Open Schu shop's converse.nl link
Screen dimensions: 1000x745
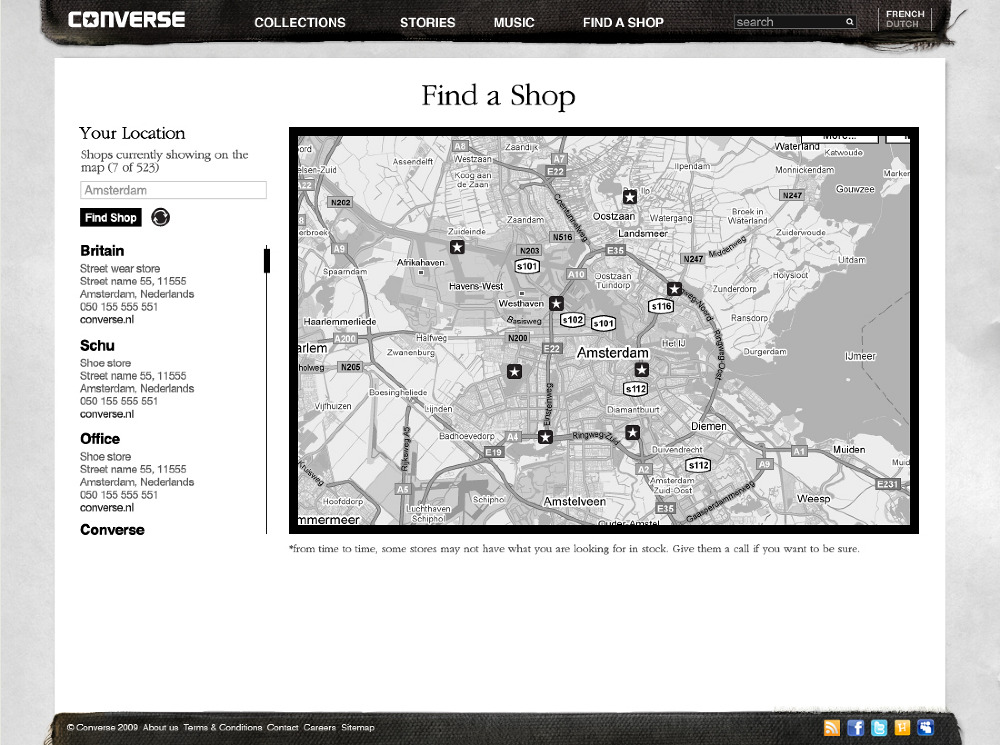[107, 414]
